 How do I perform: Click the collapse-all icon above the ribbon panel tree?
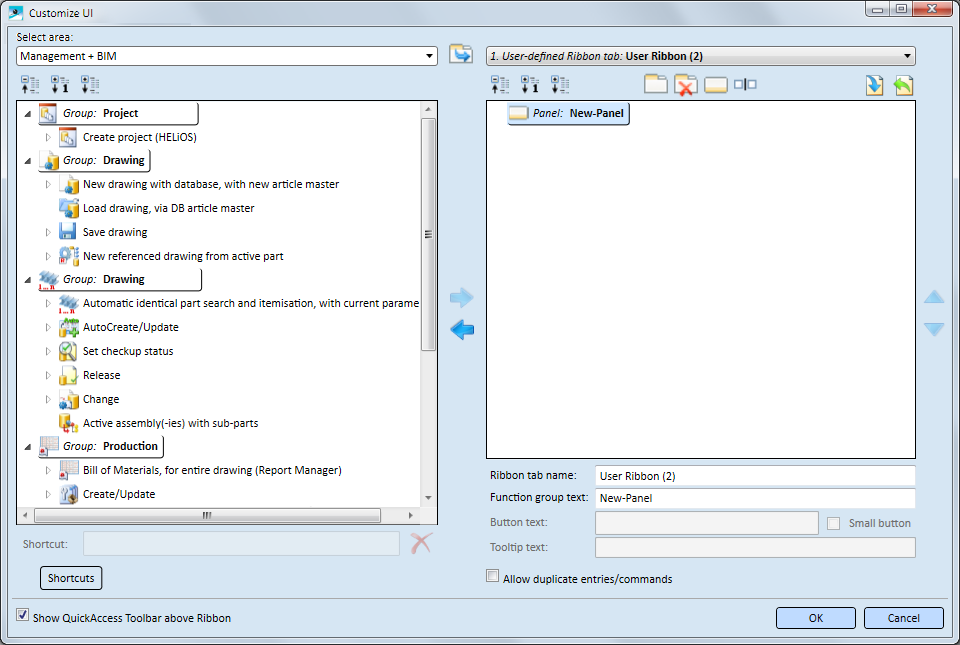[500, 84]
